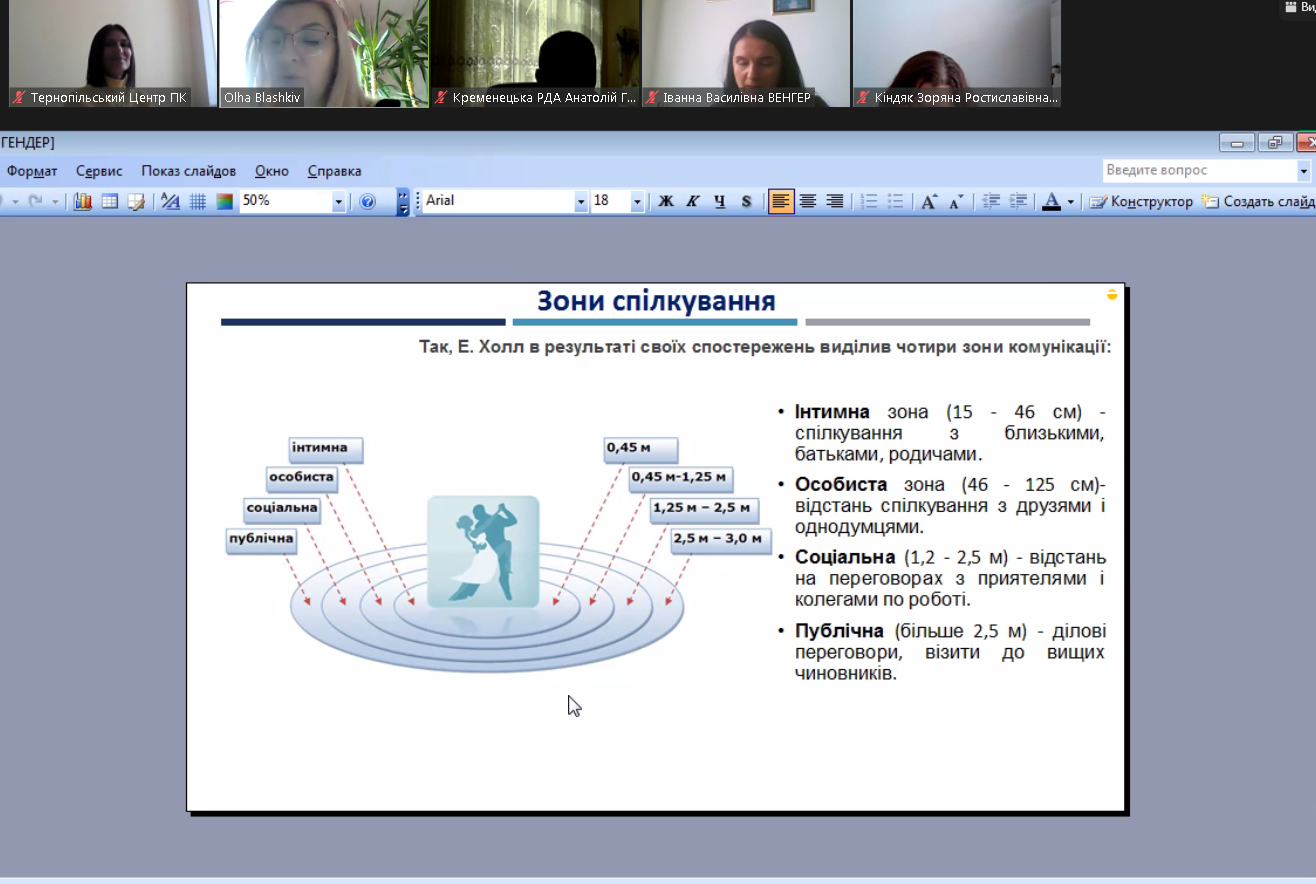Open the Redo history dropdown arrow
Viewport: 1316px width, 884px height.
53,201
